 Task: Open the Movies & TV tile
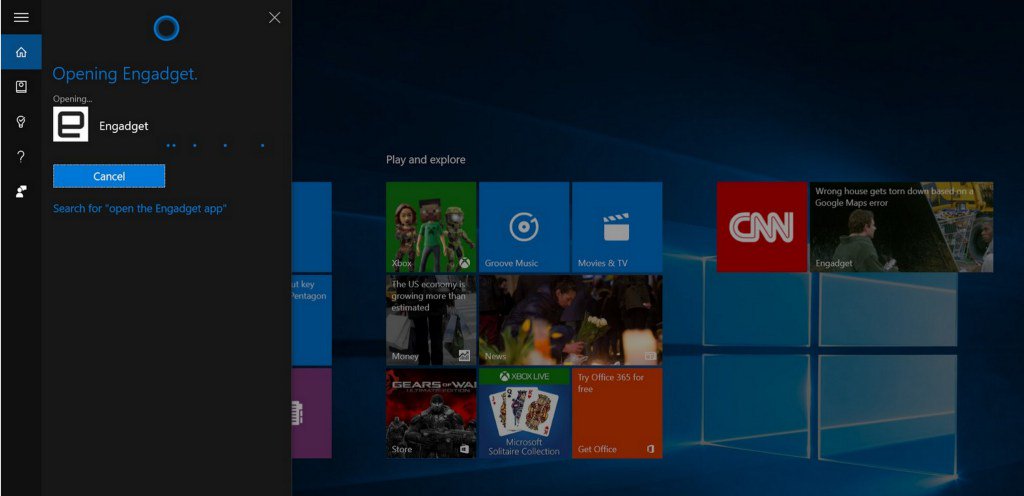coord(617,226)
